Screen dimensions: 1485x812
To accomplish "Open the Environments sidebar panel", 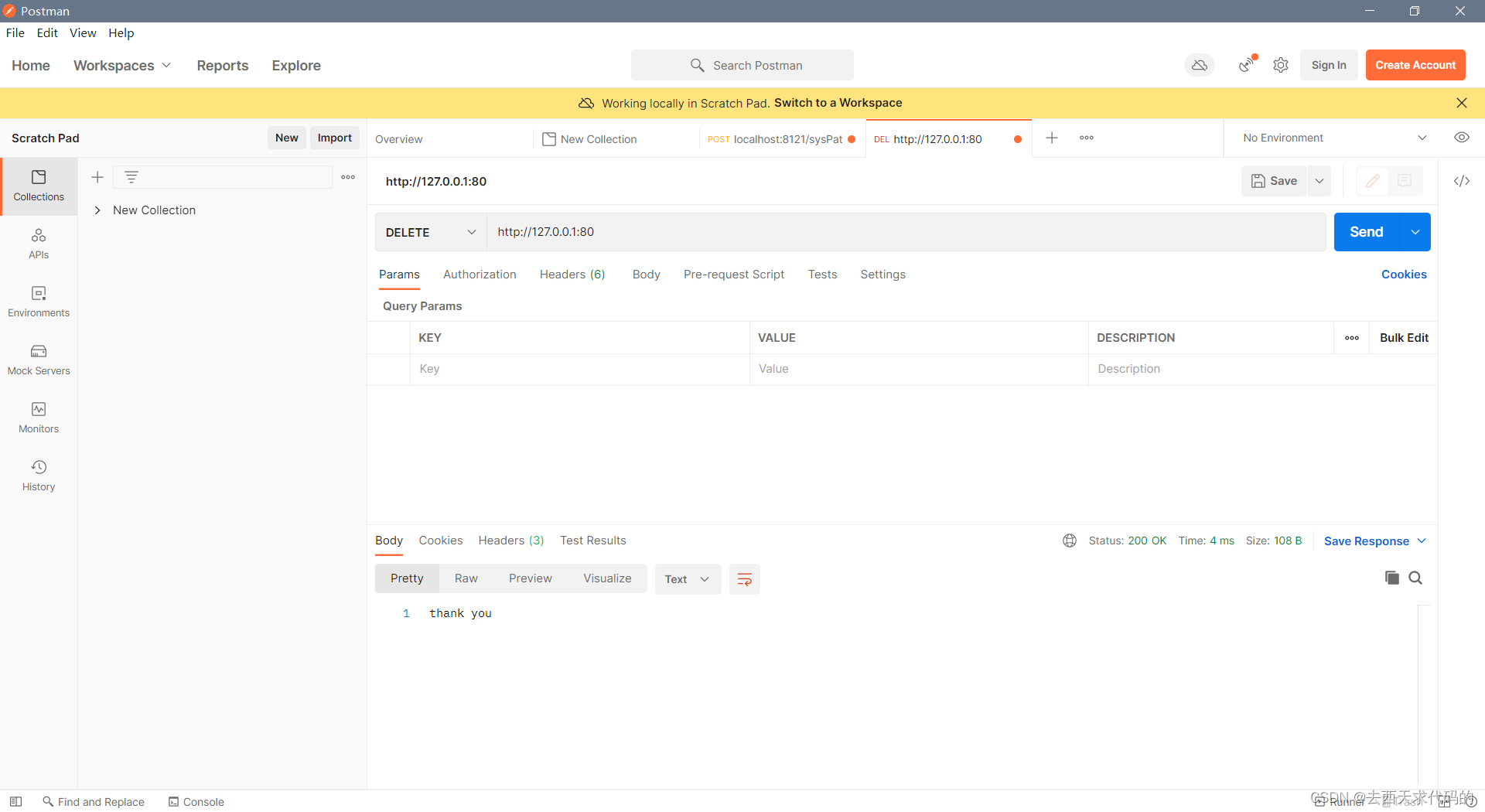I will click(x=39, y=302).
